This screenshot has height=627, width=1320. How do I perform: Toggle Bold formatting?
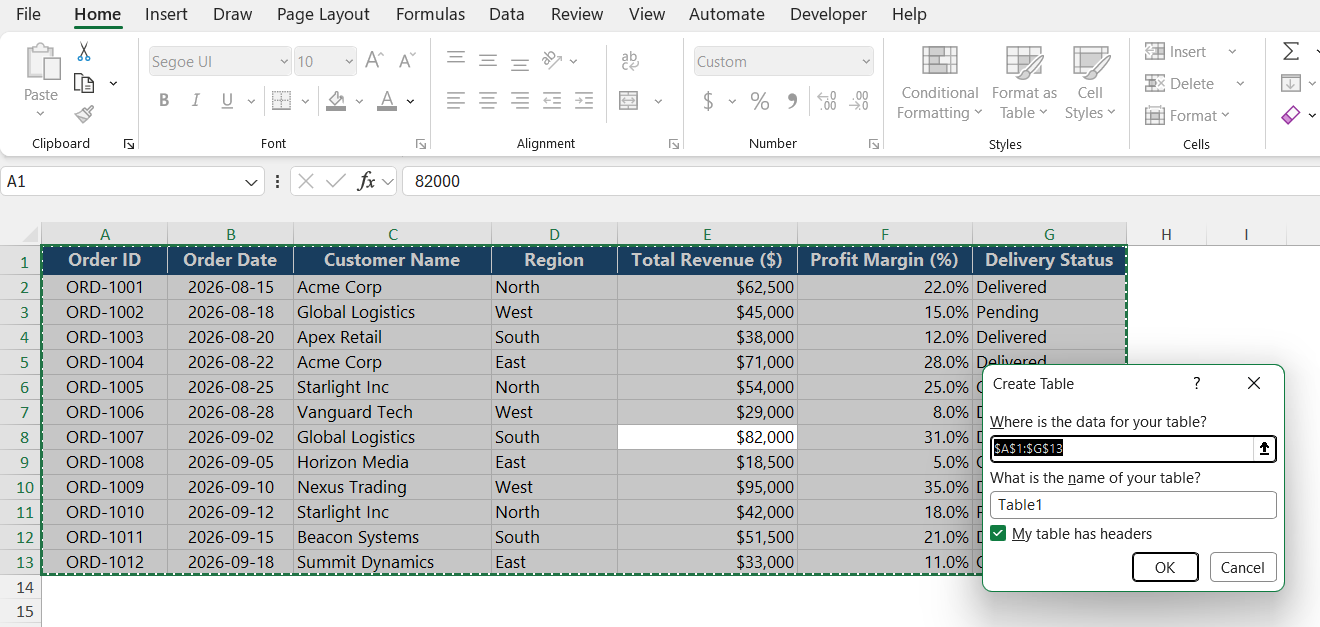164,100
